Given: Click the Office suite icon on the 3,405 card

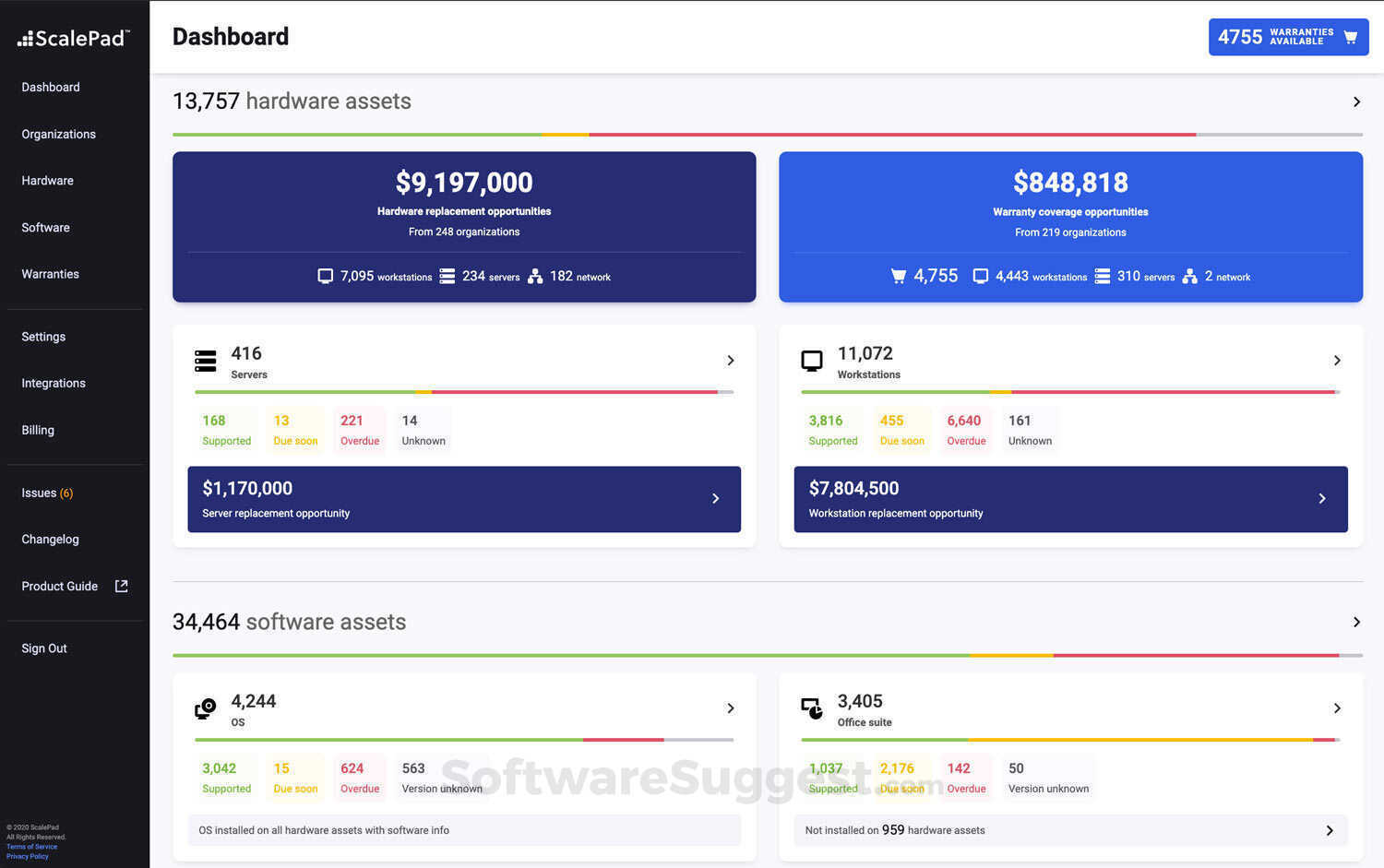Looking at the screenshot, I should (x=812, y=708).
